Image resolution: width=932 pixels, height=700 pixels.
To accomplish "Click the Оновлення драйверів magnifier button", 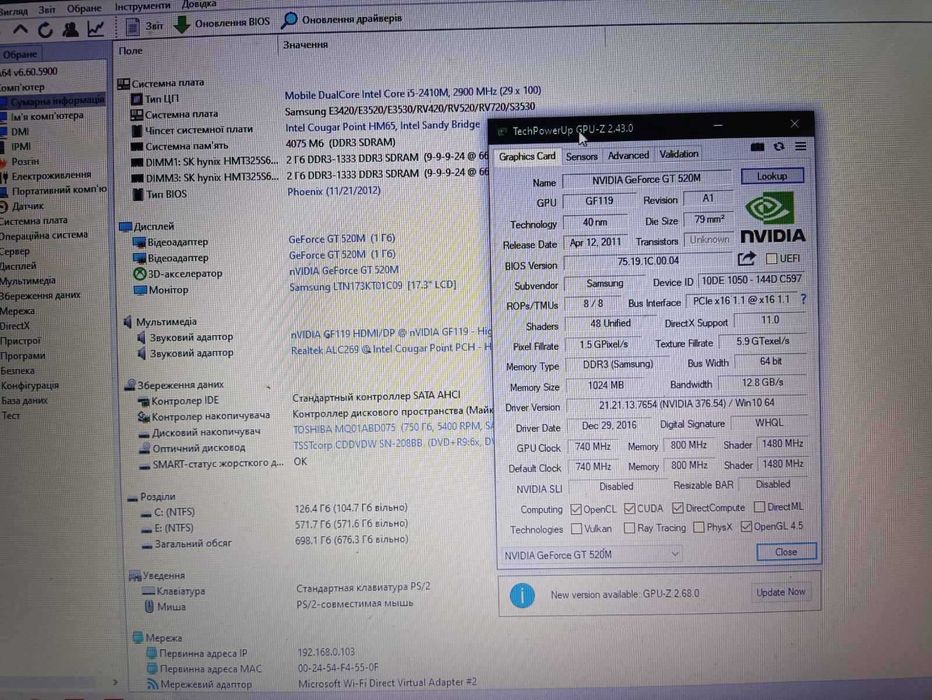I will point(341,20).
